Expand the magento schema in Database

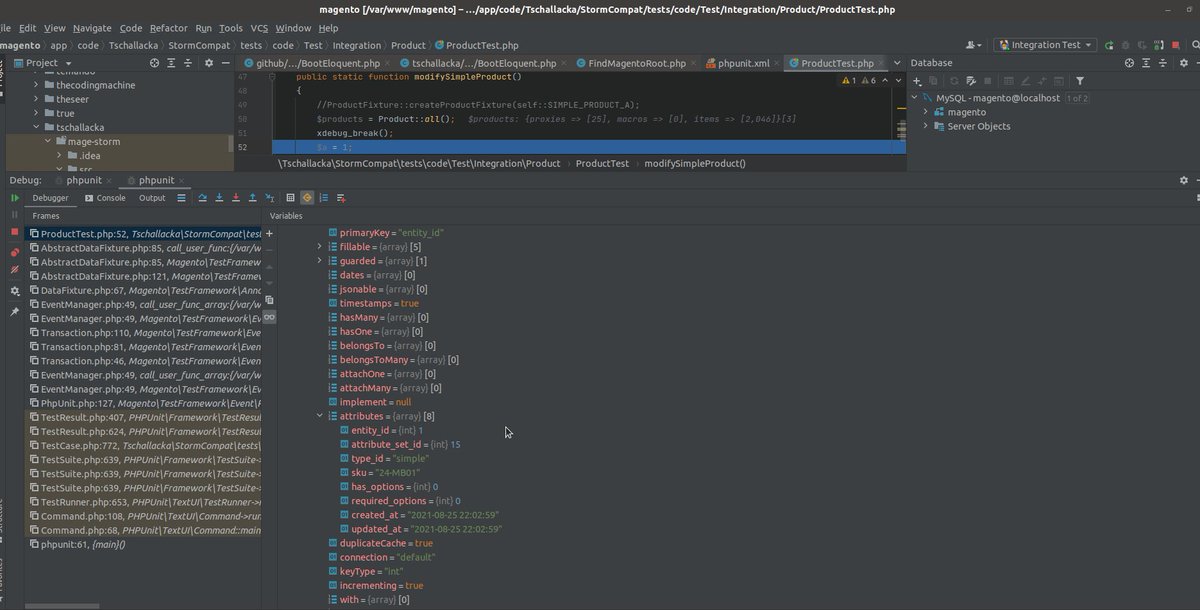(x=926, y=112)
